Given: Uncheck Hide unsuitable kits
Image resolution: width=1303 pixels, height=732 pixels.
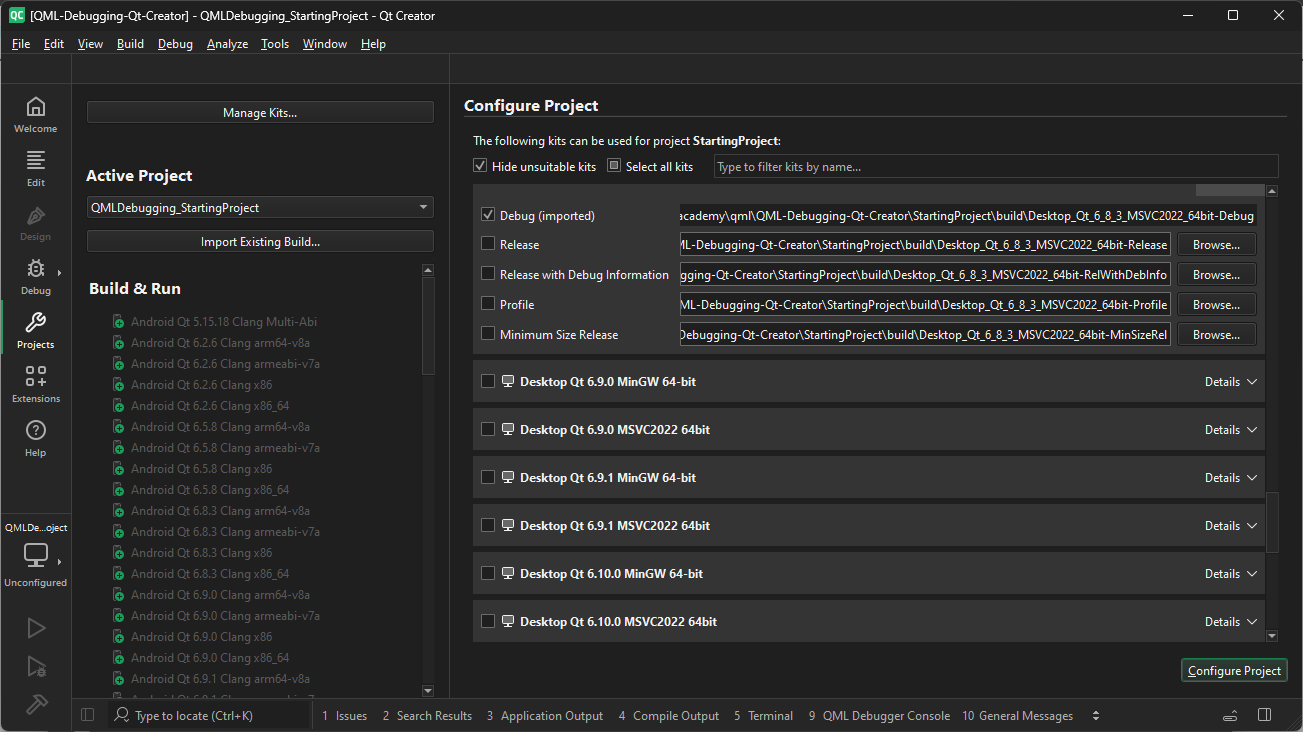Looking at the screenshot, I should click(x=480, y=166).
